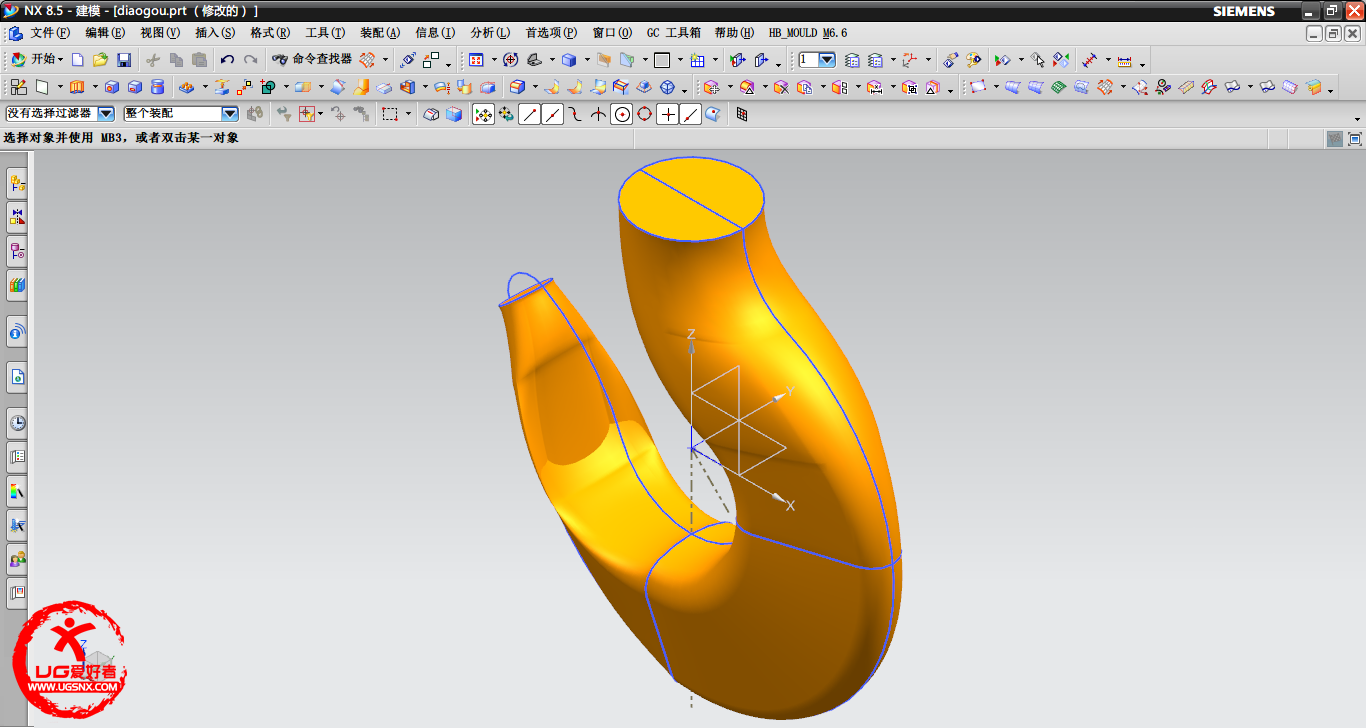Open the Preferences (首选项) menu

coord(551,33)
